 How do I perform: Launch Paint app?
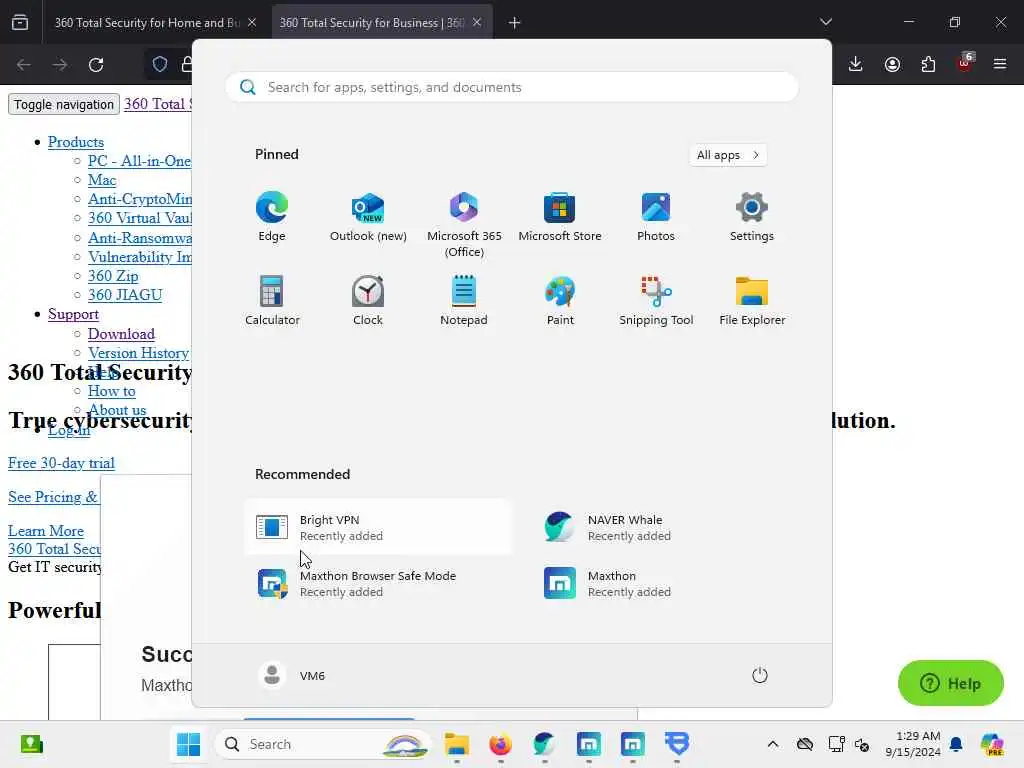point(560,301)
